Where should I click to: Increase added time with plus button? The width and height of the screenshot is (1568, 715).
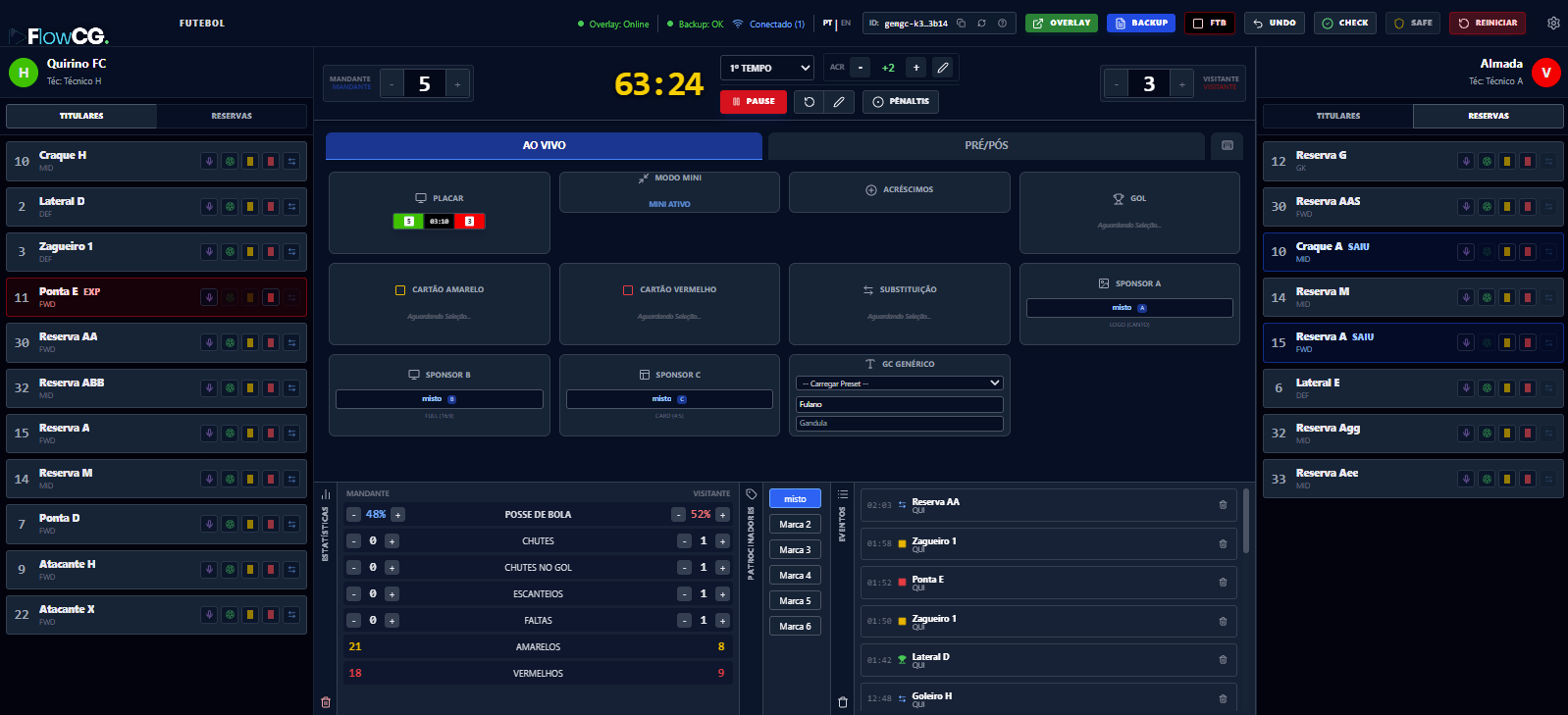pyautogui.click(x=915, y=68)
